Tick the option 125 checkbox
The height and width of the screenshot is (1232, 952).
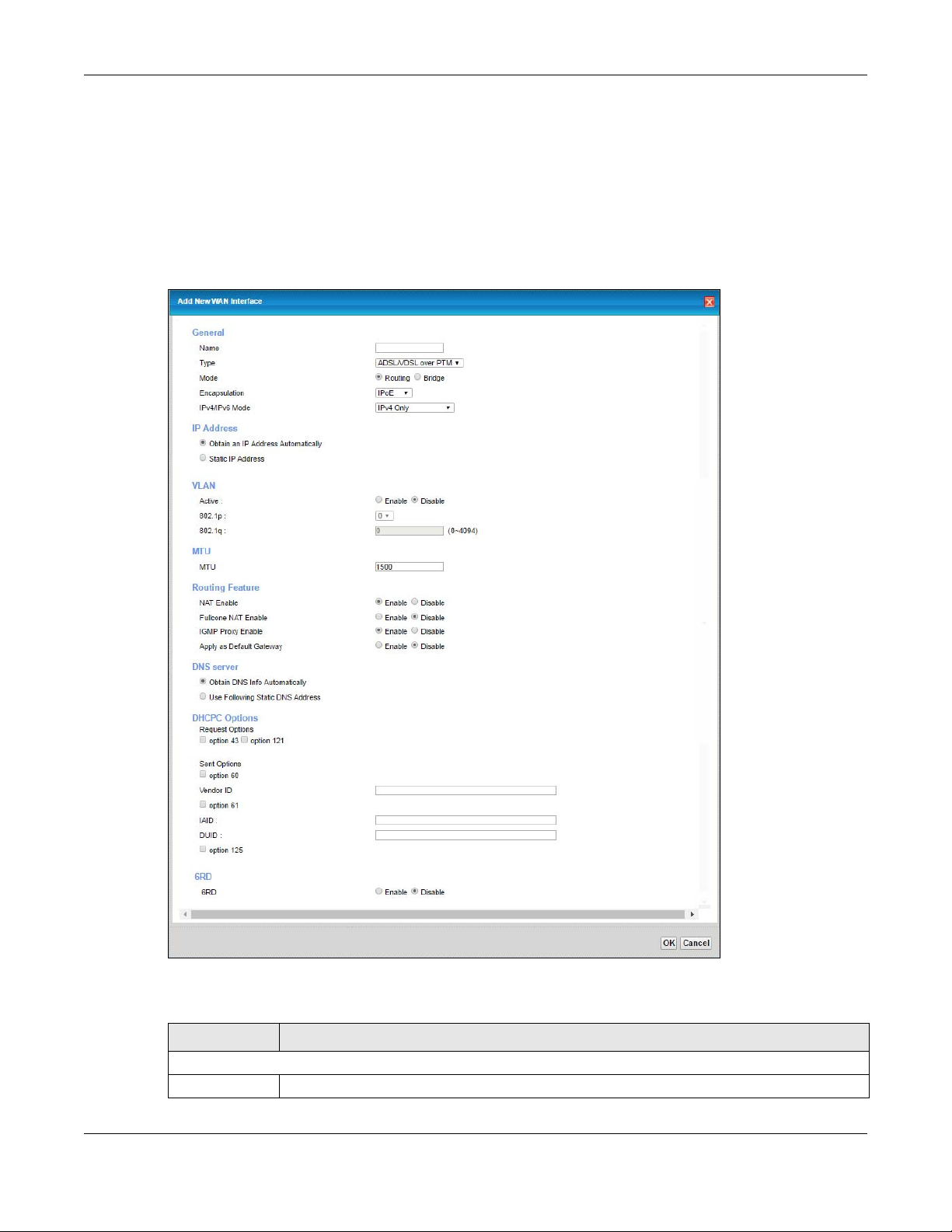tap(203, 850)
